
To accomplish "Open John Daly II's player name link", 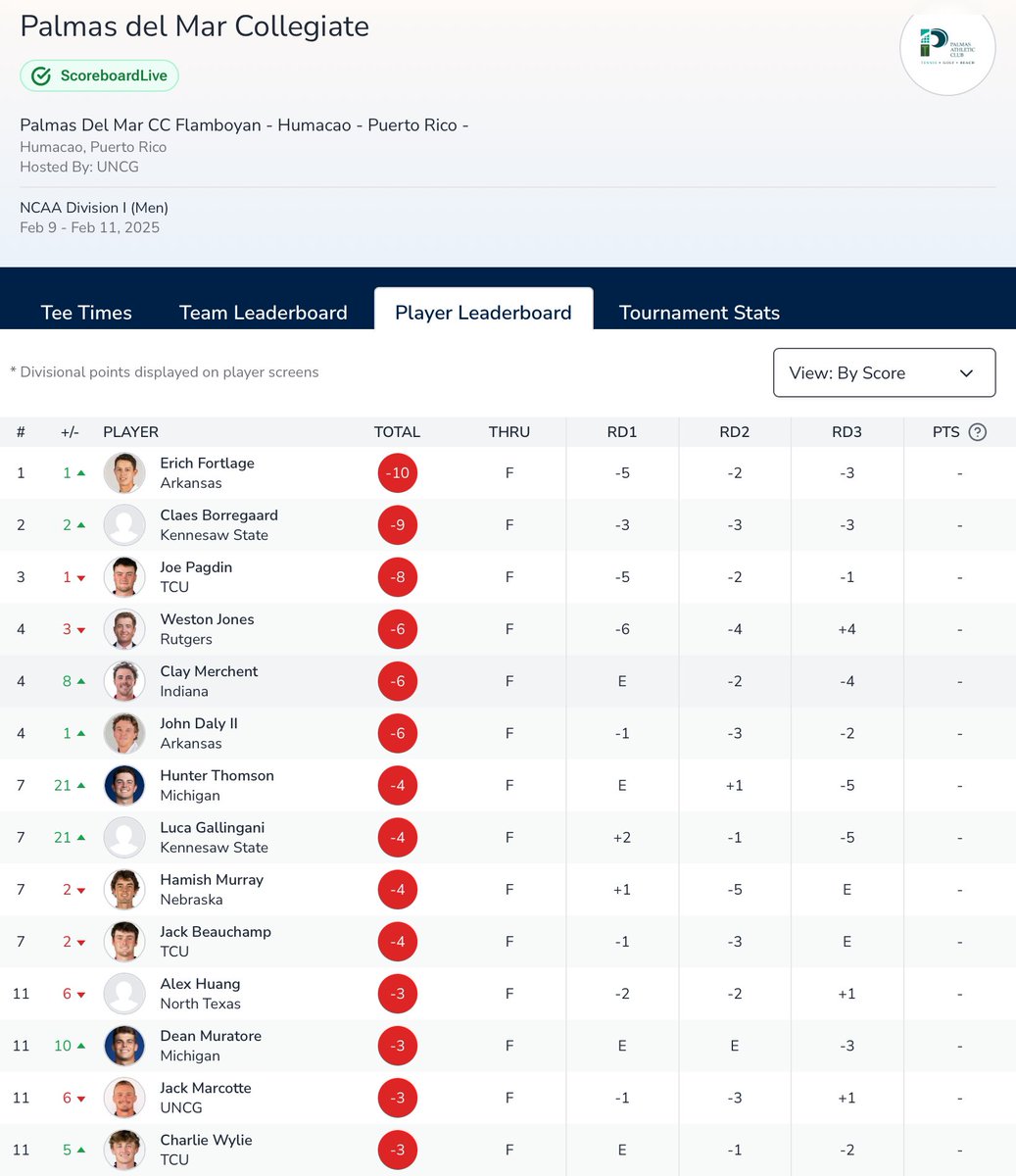I will click(x=199, y=722).
